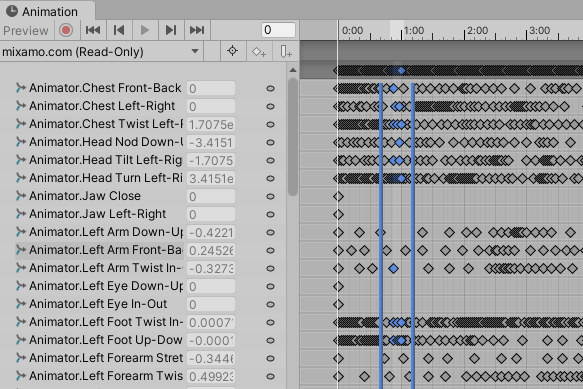Open key menu for Head Turn row
Viewport: 583px width, 389px height.
click(x=270, y=179)
